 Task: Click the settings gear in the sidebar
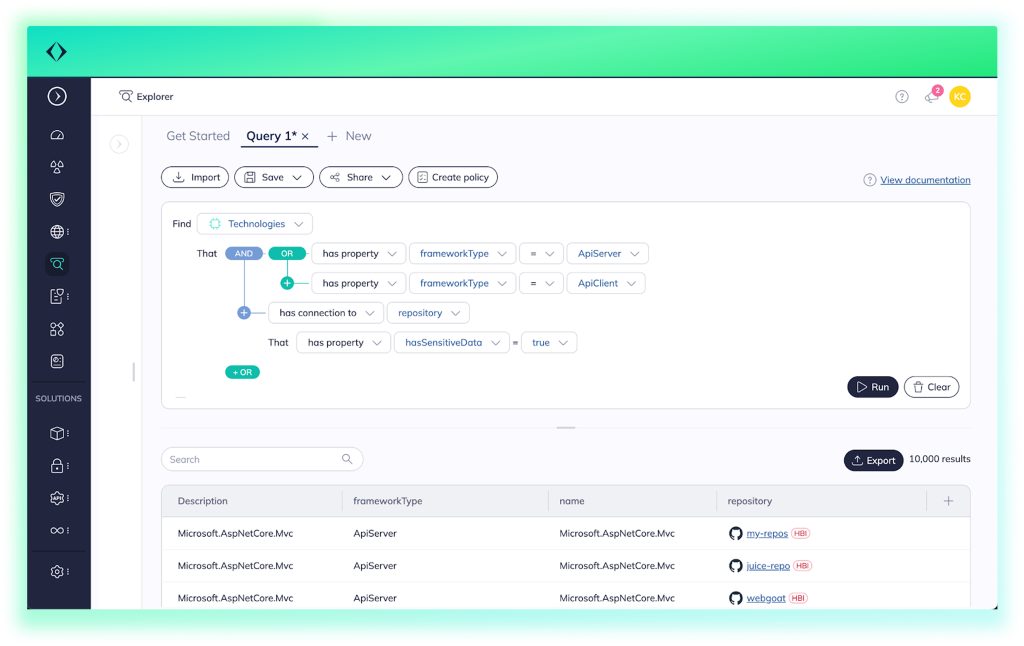coord(57,571)
